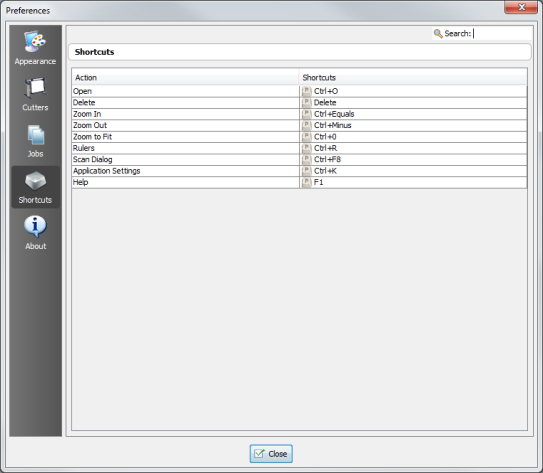Screen dimensions: 543x473
Task: Click the icon next to Ctrl+Equals
Action: pyautogui.click(x=306, y=114)
